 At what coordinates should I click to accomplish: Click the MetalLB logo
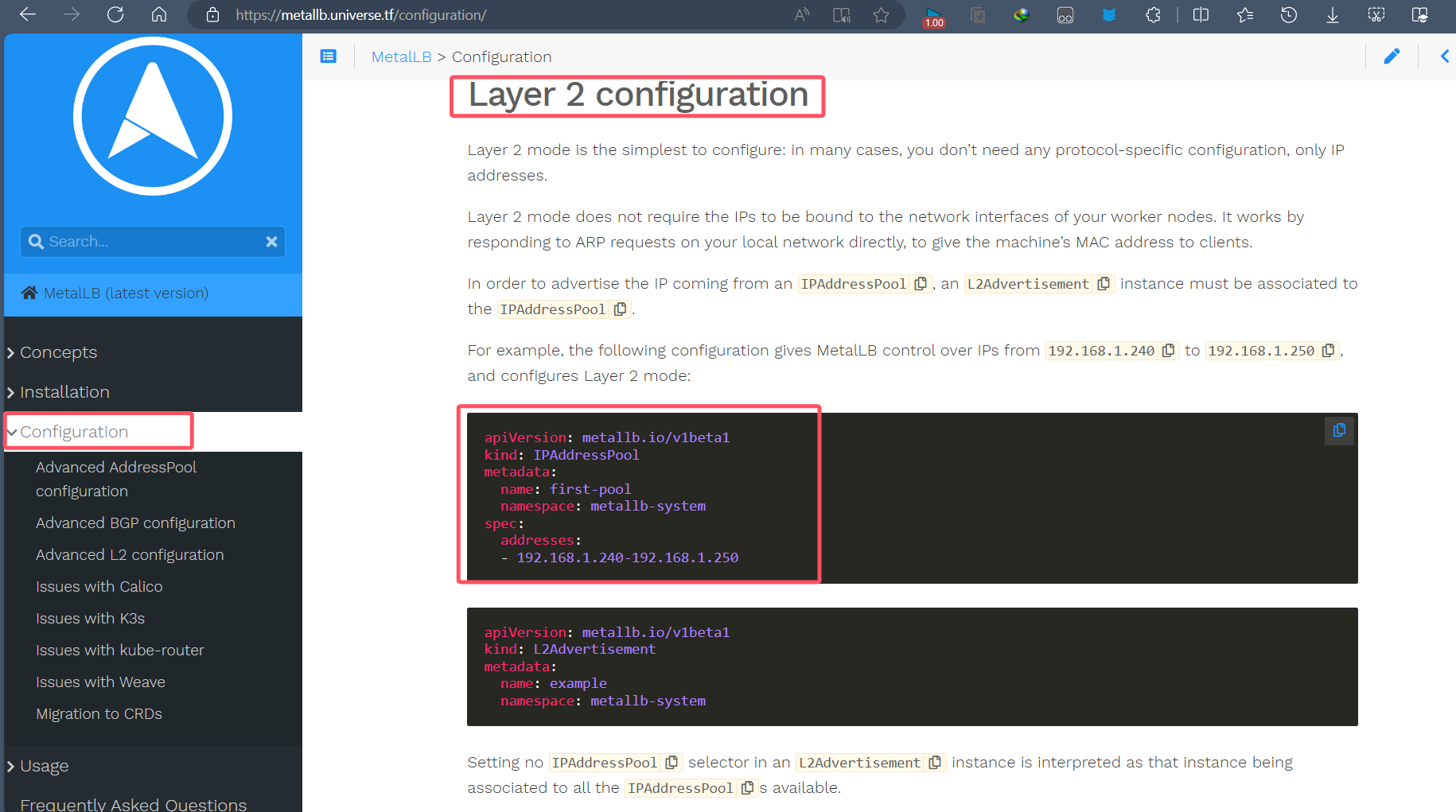(x=153, y=116)
